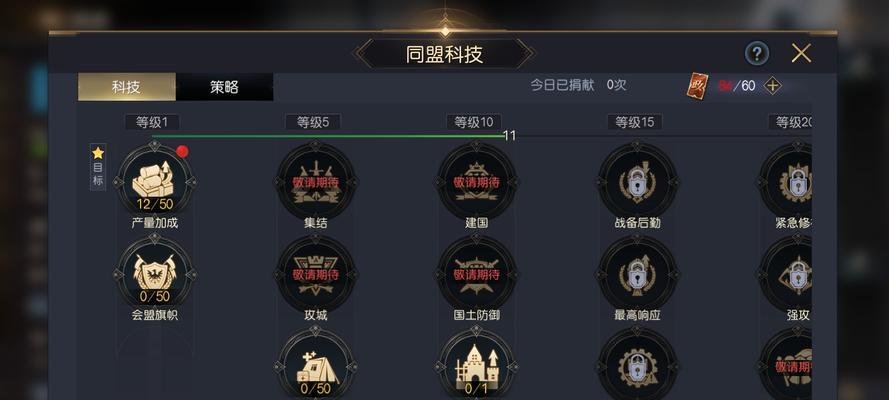Switch to the 策略 tab
This screenshot has height=400, width=889.
[225, 87]
